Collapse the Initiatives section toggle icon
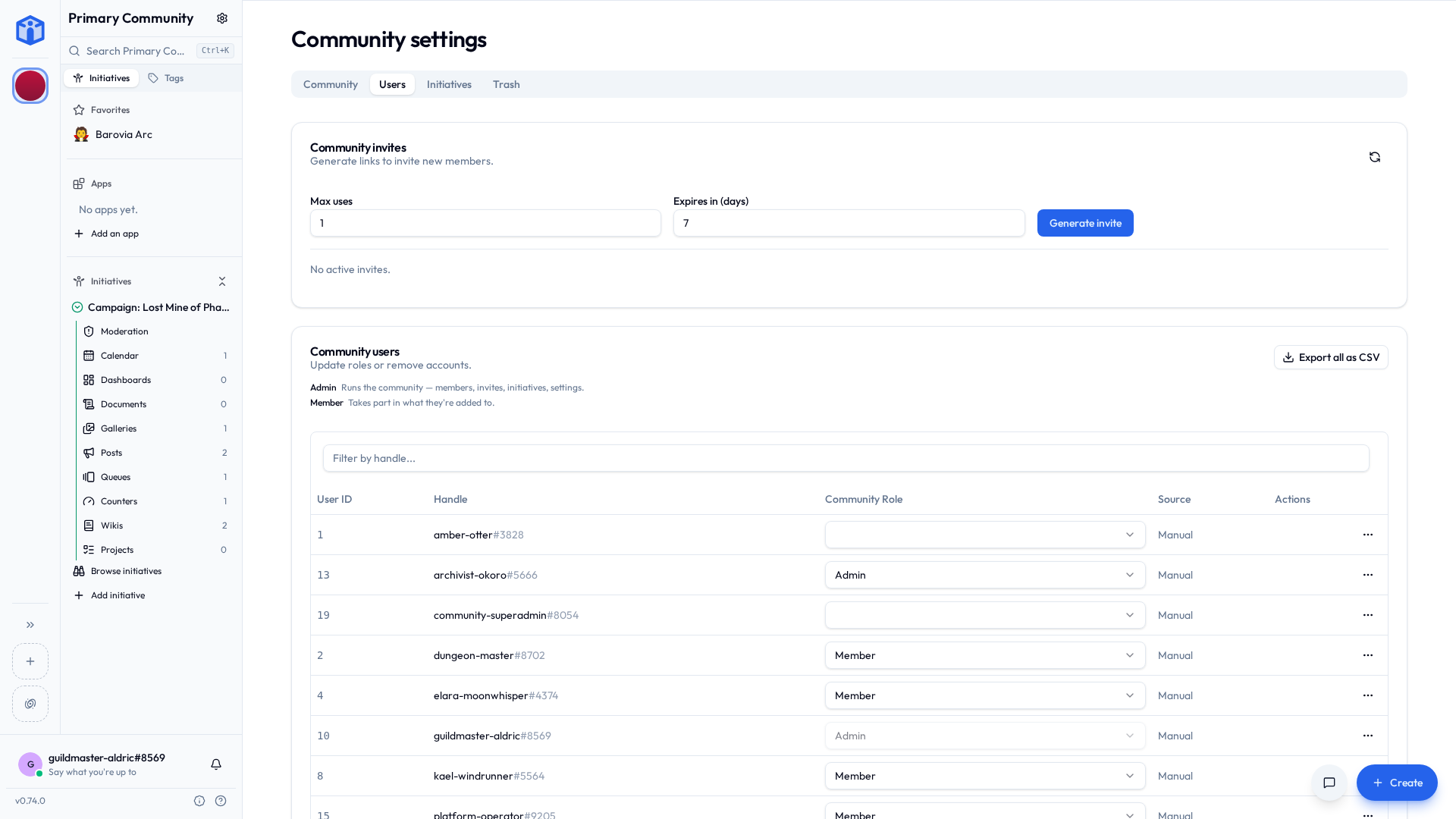 click(x=222, y=281)
